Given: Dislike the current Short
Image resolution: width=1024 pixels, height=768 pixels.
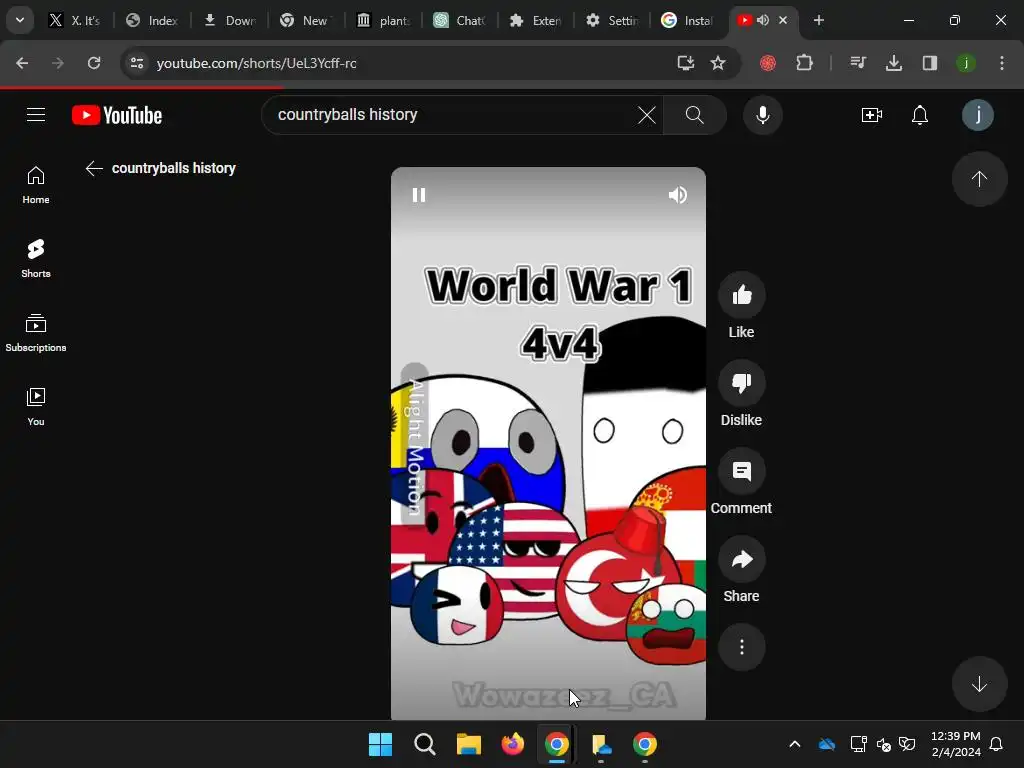Looking at the screenshot, I should [x=741, y=383].
